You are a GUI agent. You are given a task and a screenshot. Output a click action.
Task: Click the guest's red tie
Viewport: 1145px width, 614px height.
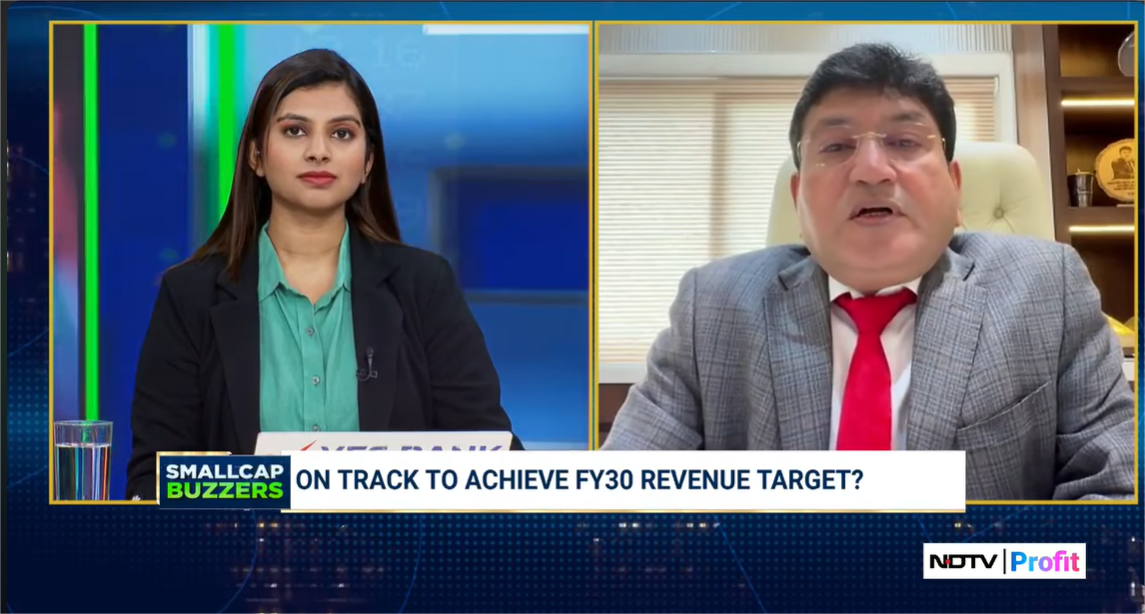[865, 370]
